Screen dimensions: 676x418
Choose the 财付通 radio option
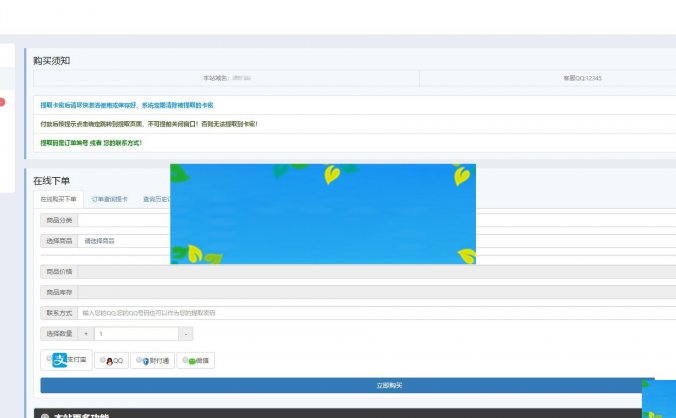click(x=139, y=361)
